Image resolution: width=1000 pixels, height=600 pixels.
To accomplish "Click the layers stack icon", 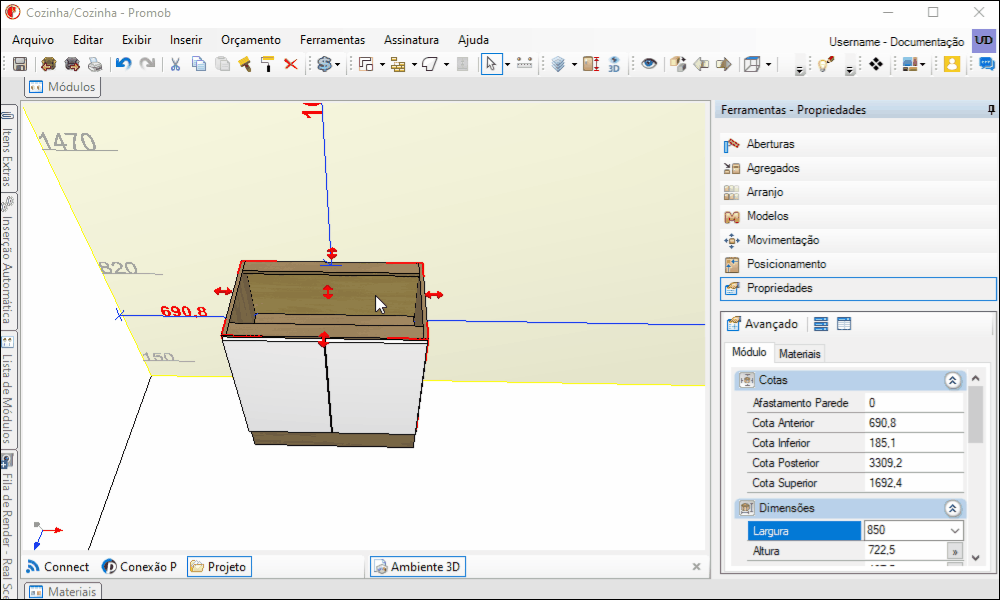I will tap(558, 64).
